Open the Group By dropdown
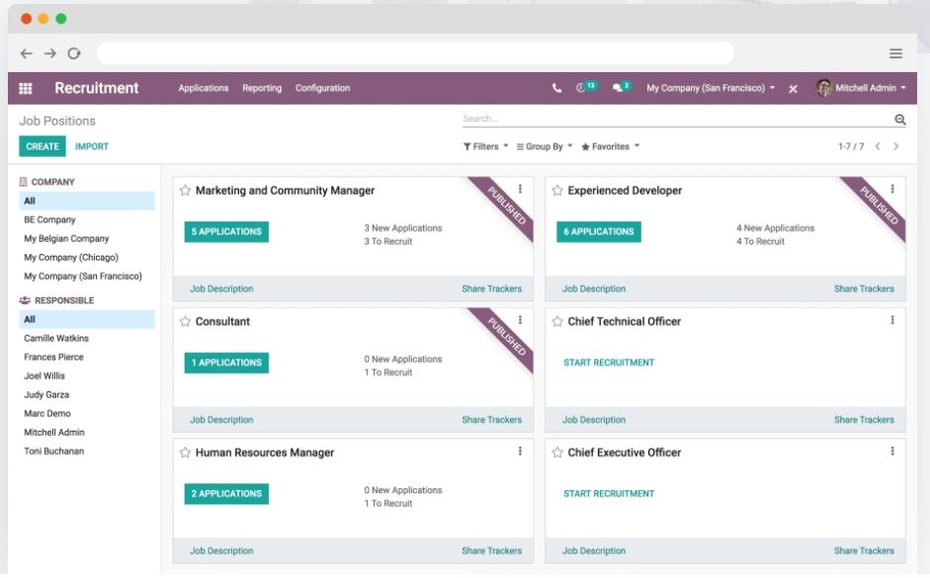Image resolution: width=930 pixels, height=578 pixels. [x=544, y=147]
